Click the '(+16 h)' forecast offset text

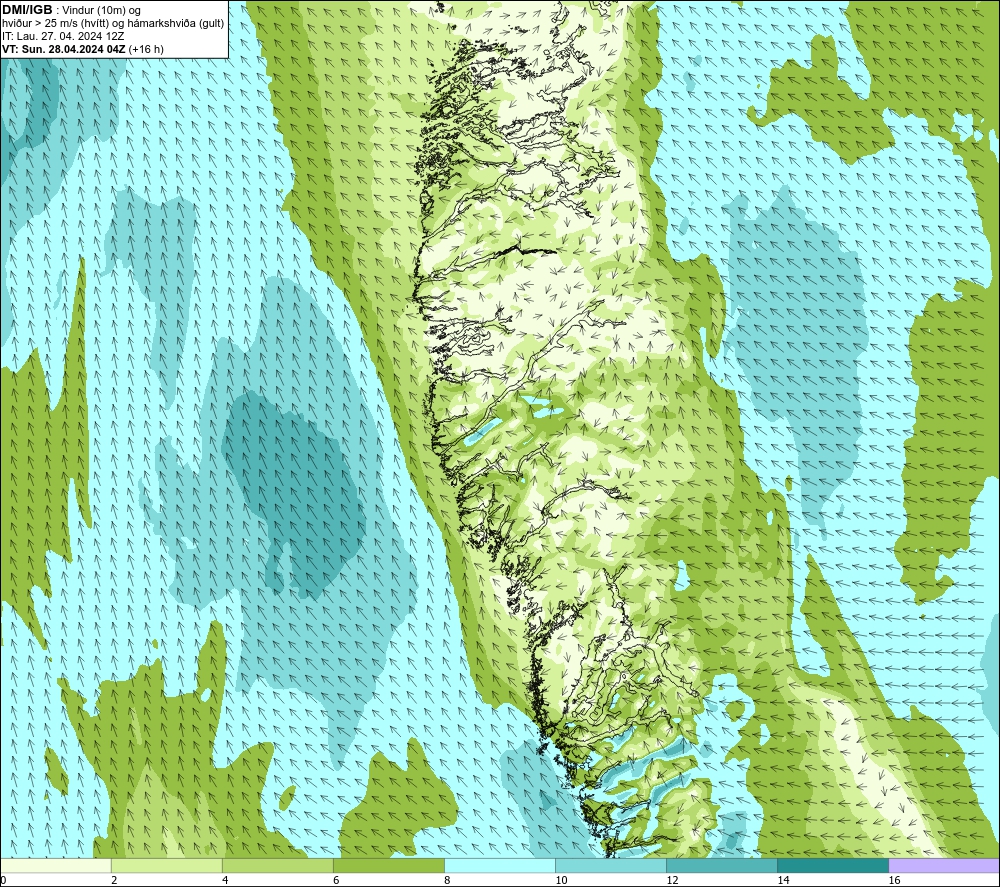pos(146,49)
